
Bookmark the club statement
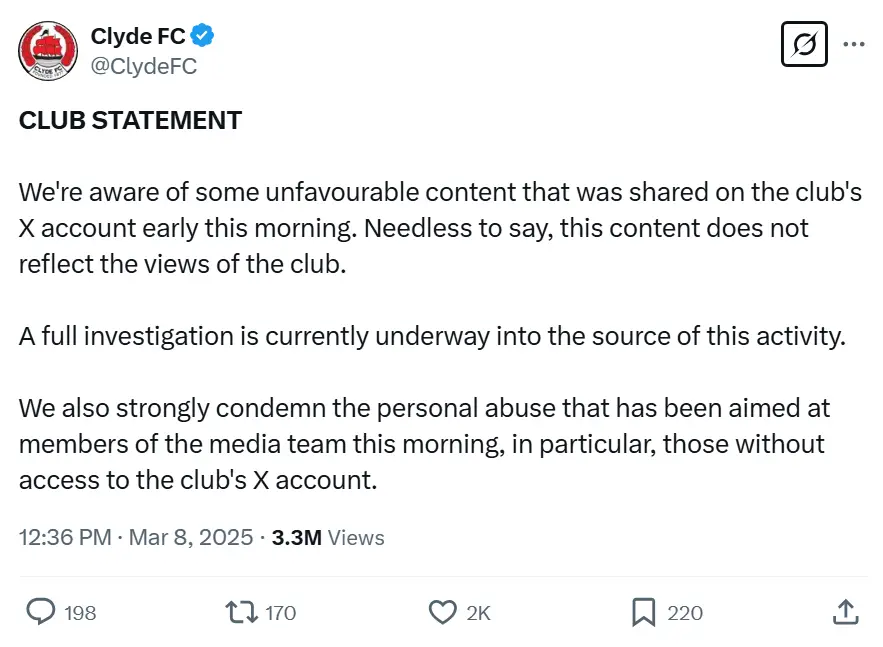click(645, 611)
